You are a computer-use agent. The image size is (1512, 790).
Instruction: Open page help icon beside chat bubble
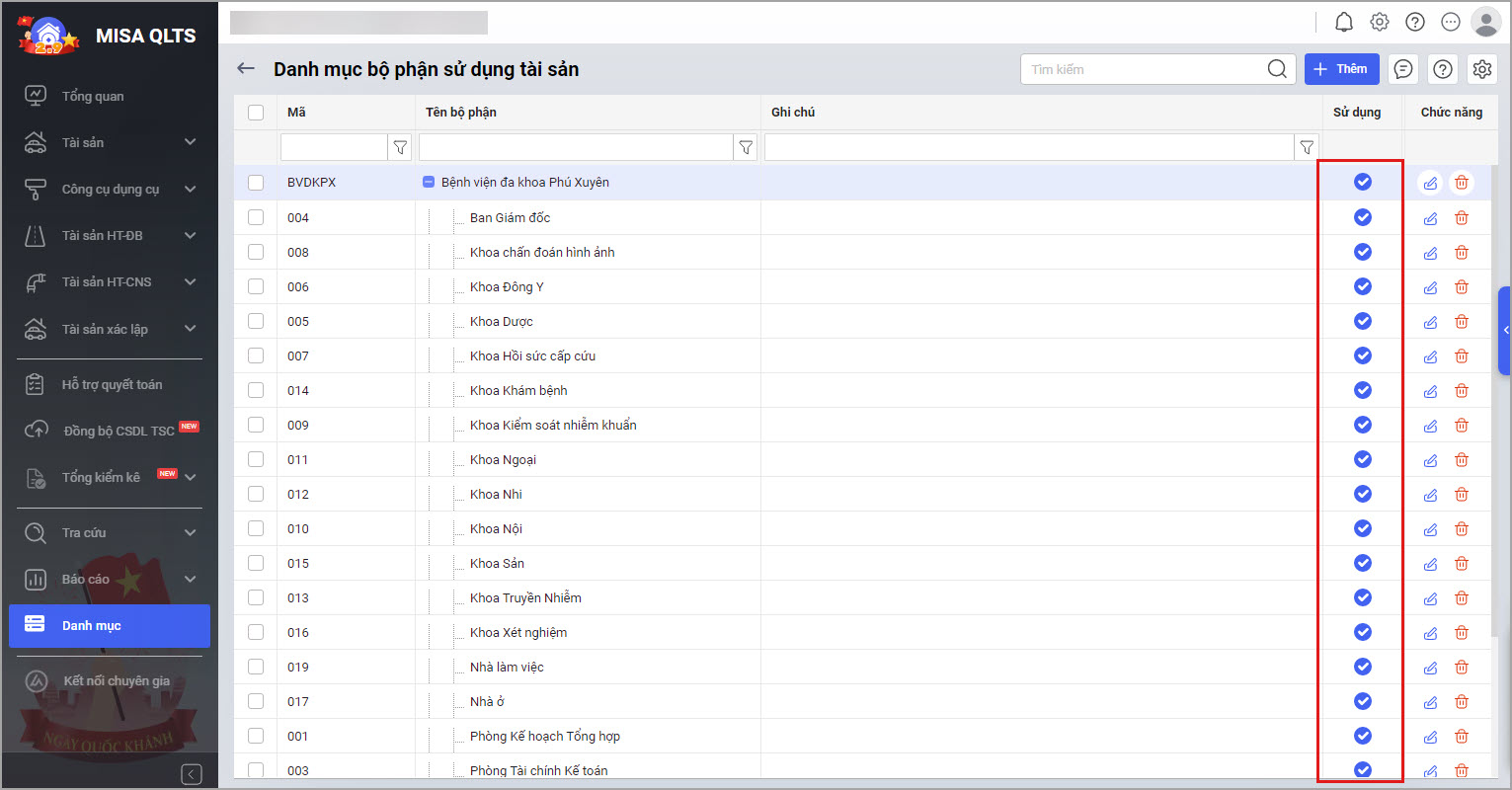click(x=1443, y=69)
